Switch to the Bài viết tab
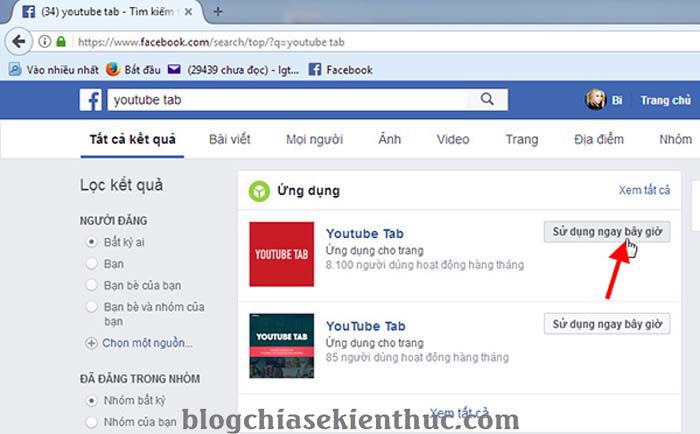The width and height of the screenshot is (700, 434). click(229, 139)
